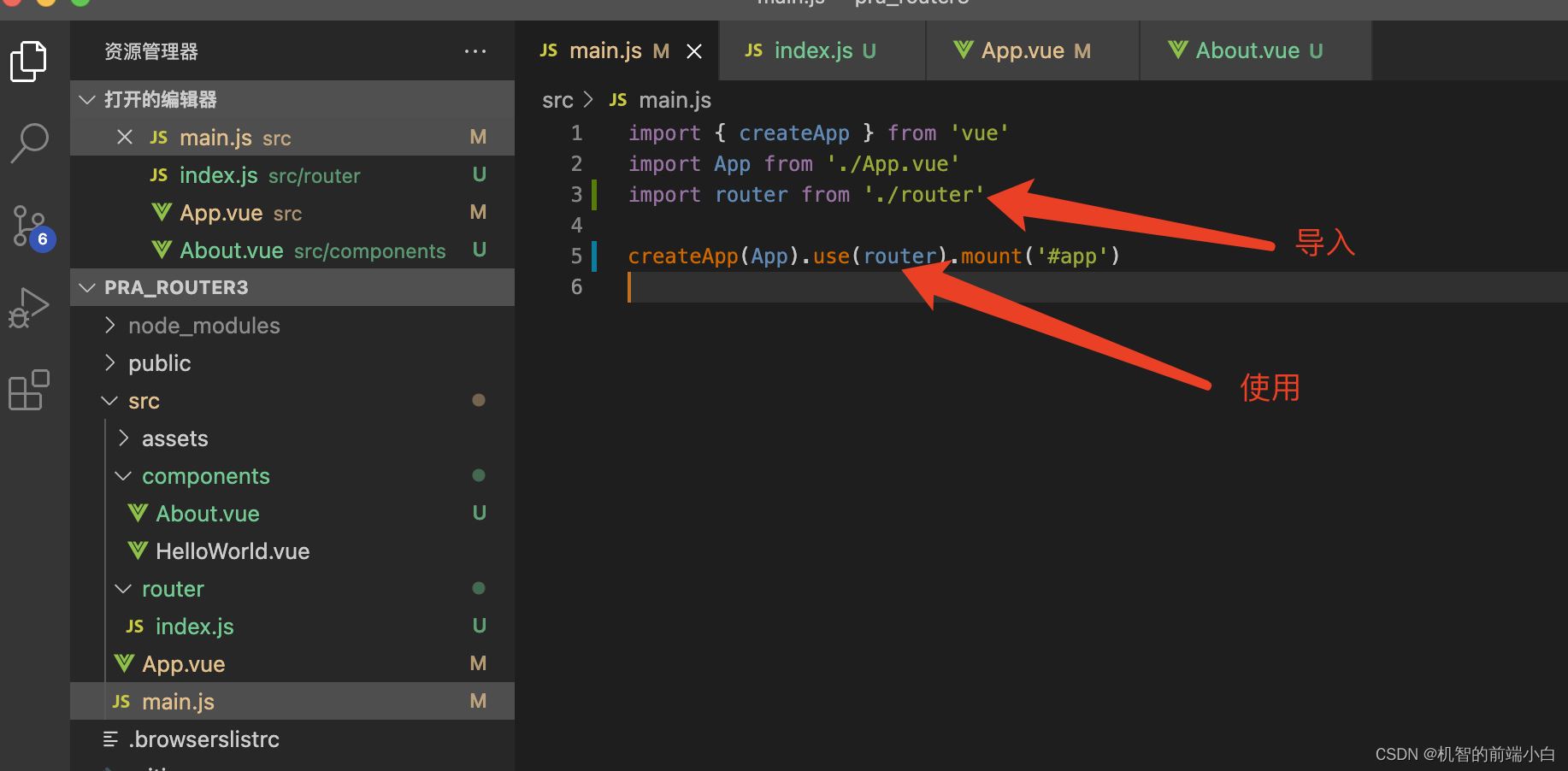Open the Run and Debug view
This screenshot has width=1568, height=771.
(x=29, y=308)
